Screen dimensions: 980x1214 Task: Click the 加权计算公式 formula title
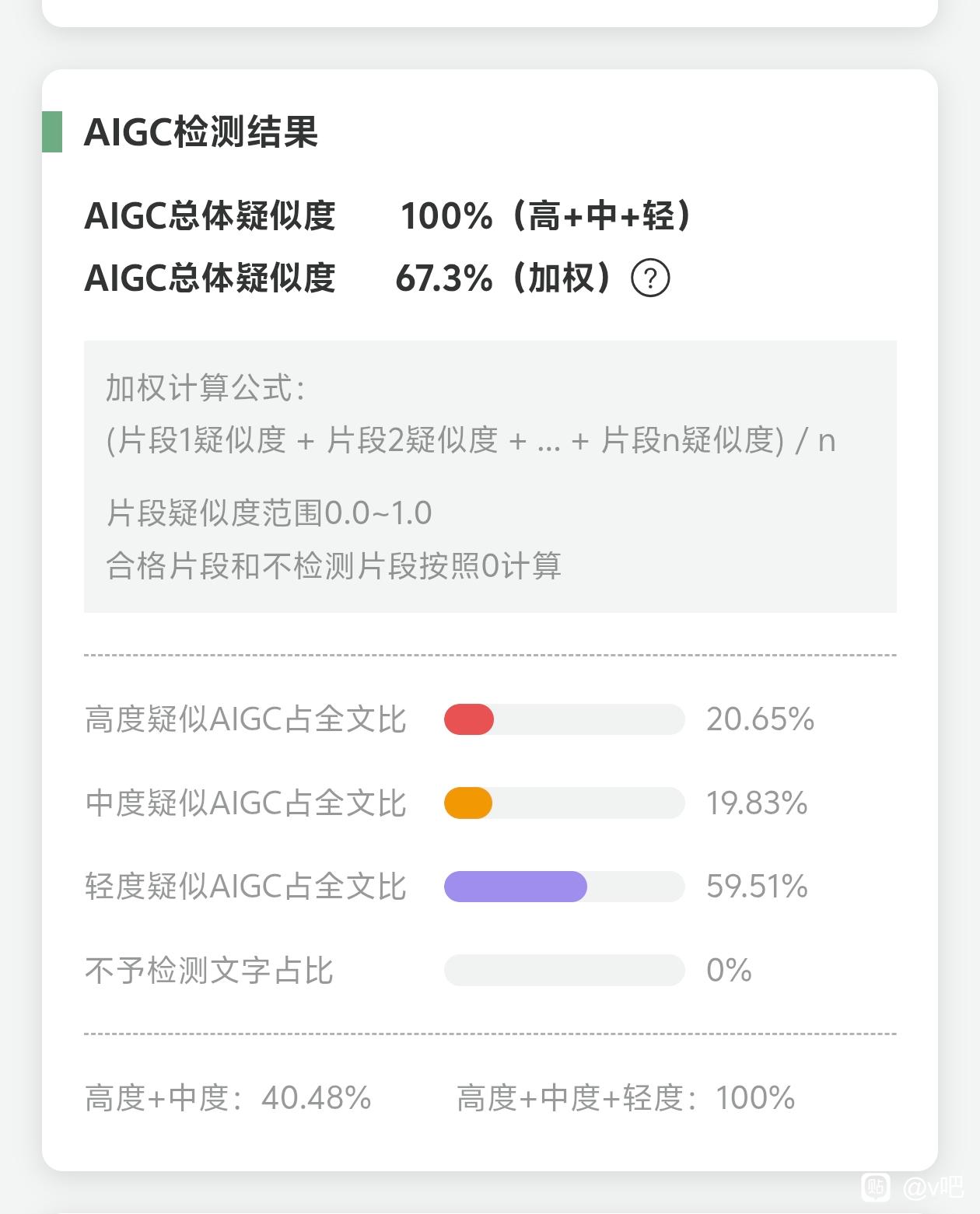pos(205,387)
